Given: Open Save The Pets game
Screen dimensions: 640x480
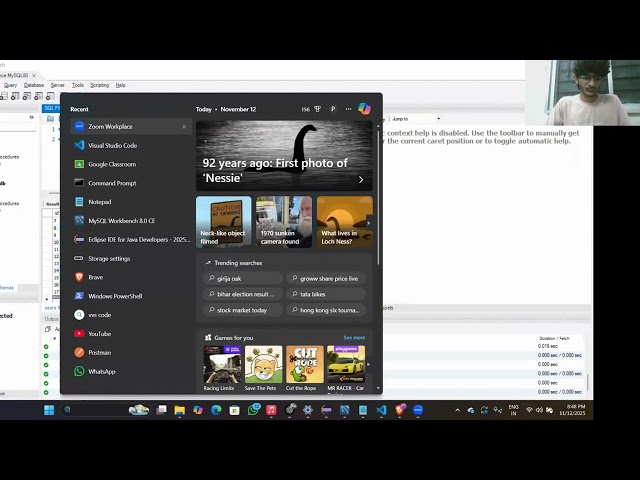Looking at the screenshot, I should point(263,368).
